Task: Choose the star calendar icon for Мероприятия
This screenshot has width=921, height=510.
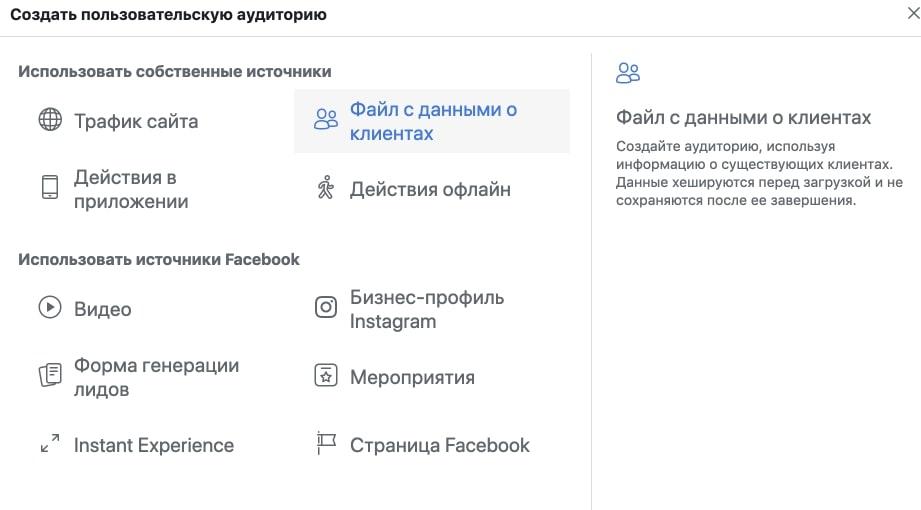Action: [326, 375]
